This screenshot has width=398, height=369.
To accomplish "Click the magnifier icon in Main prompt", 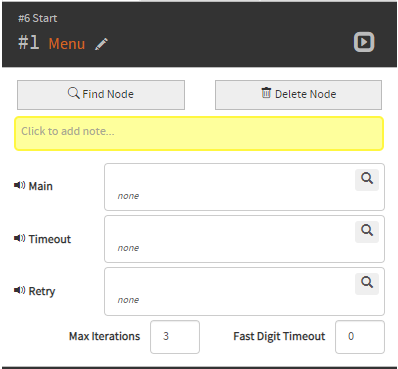I will click(367, 180).
